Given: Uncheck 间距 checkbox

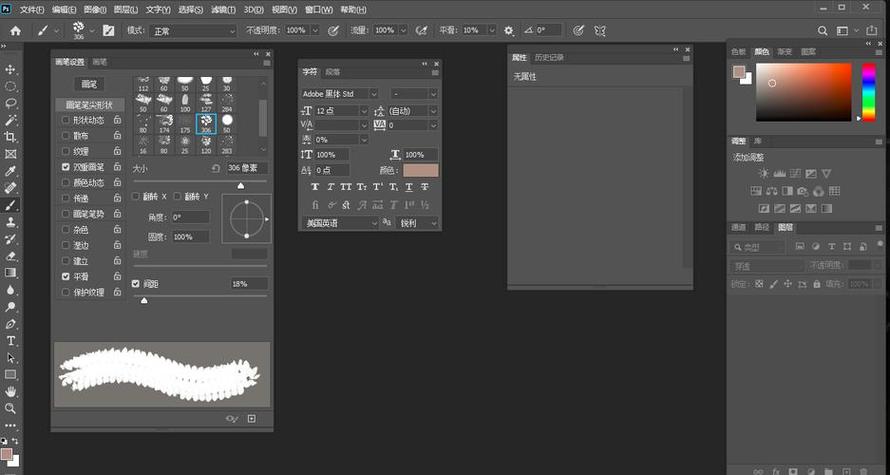Looking at the screenshot, I should pos(136,283).
